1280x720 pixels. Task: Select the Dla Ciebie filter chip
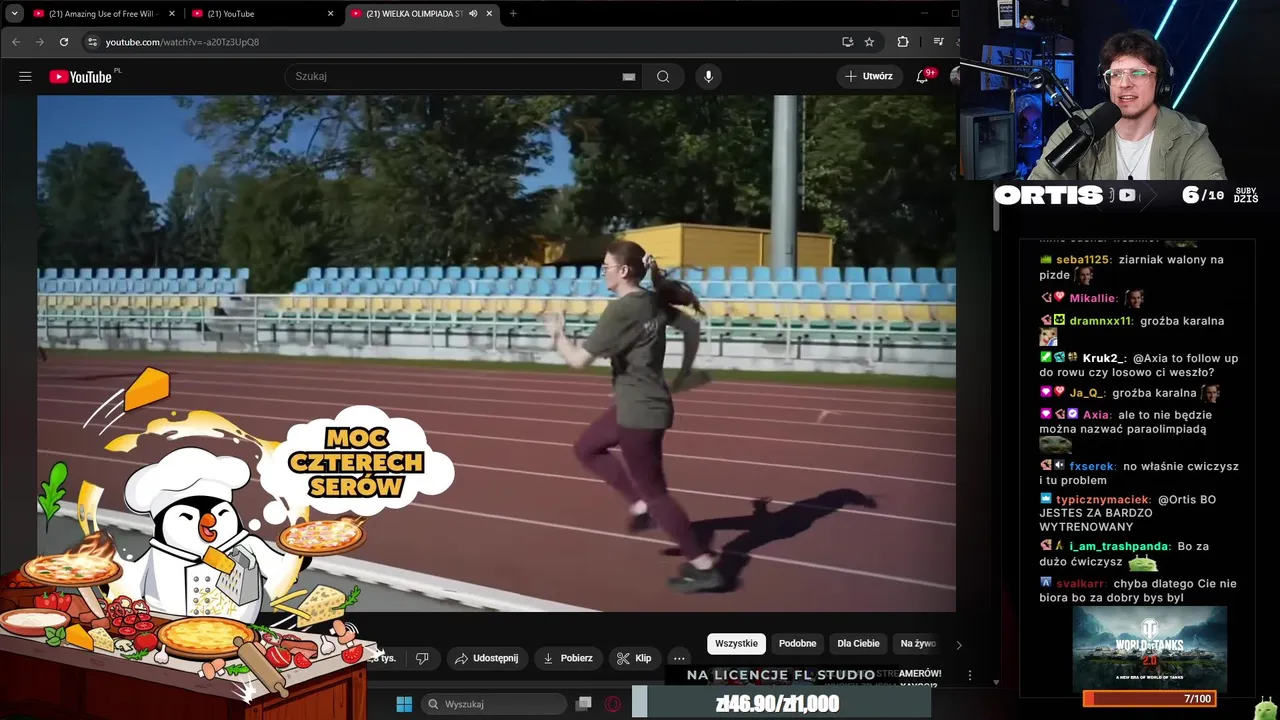858,644
